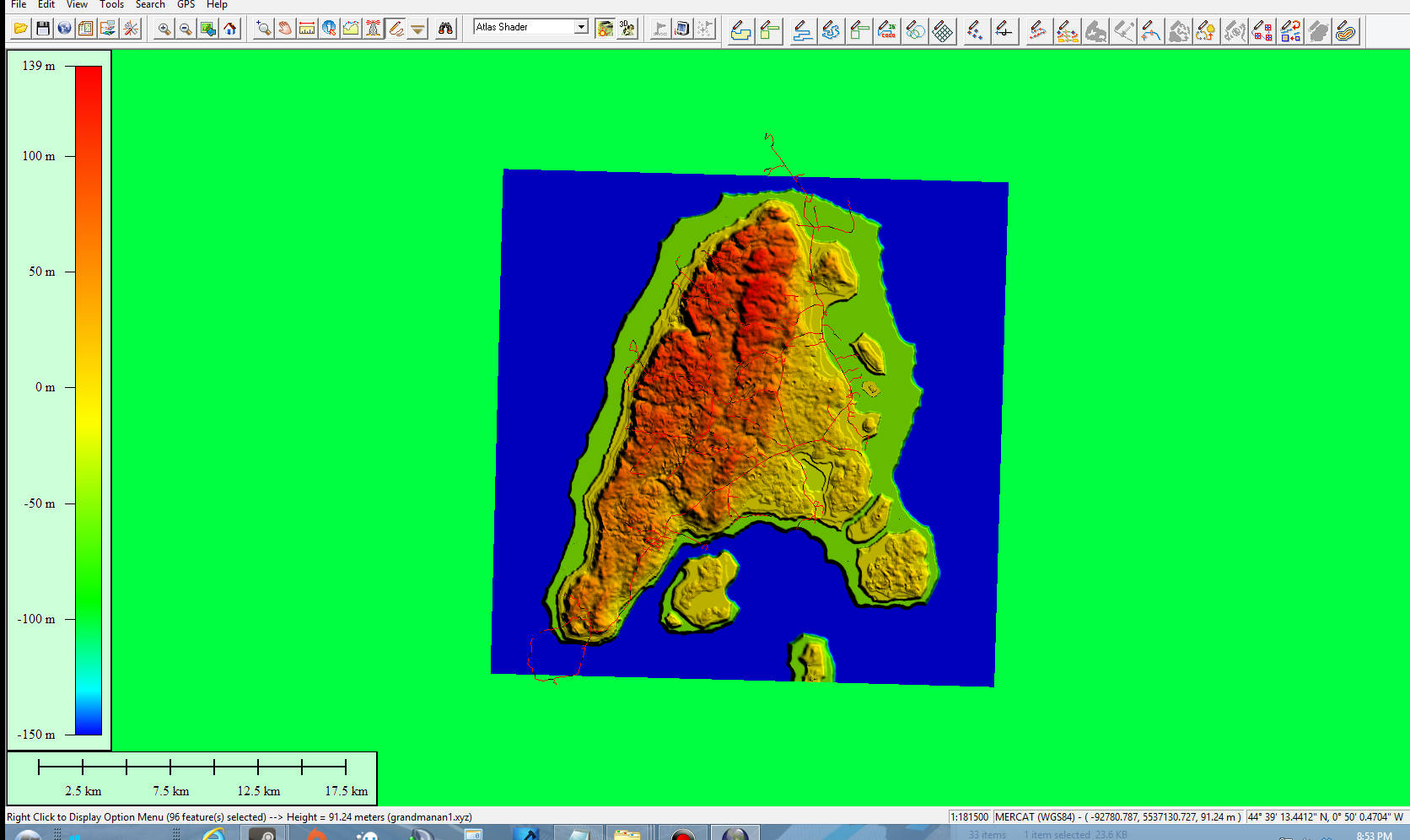Select the Measure ruler tool
1410x840 pixels.
tap(307, 29)
